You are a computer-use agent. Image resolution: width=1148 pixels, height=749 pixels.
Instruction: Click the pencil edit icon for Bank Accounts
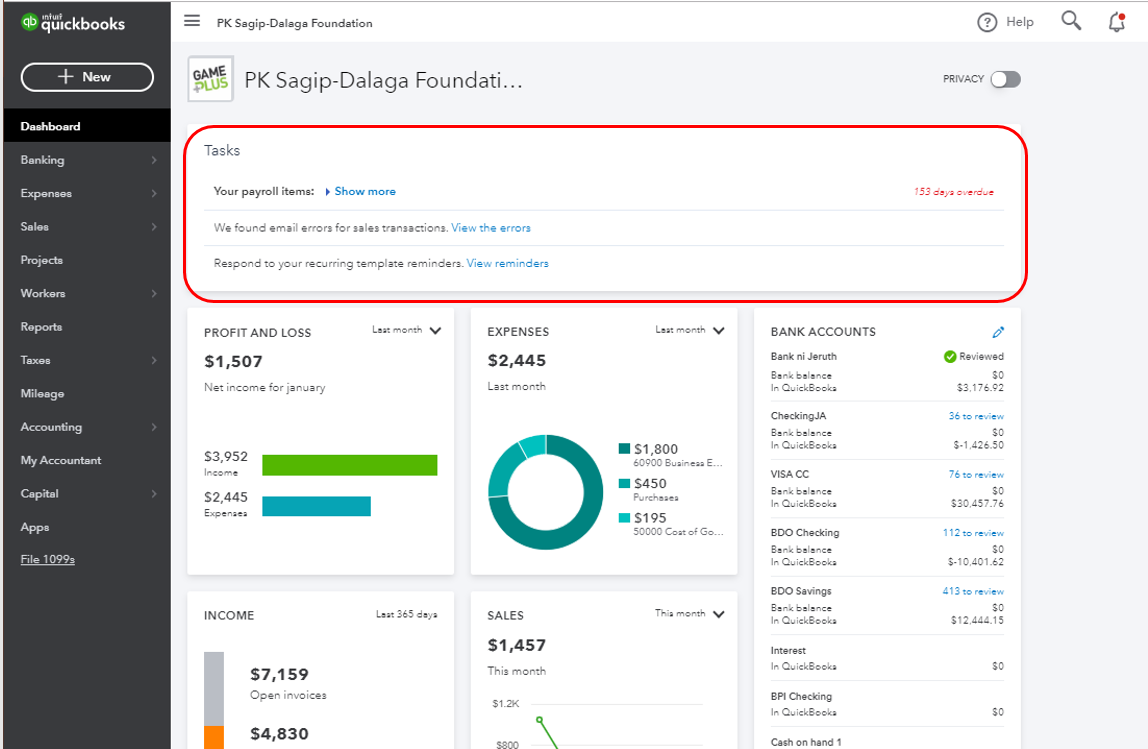tap(998, 332)
